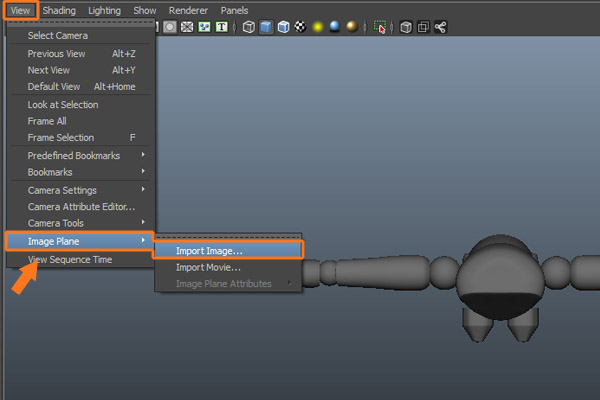Click the share-style icon at toolbar end
600x400 pixels.
(x=440, y=28)
